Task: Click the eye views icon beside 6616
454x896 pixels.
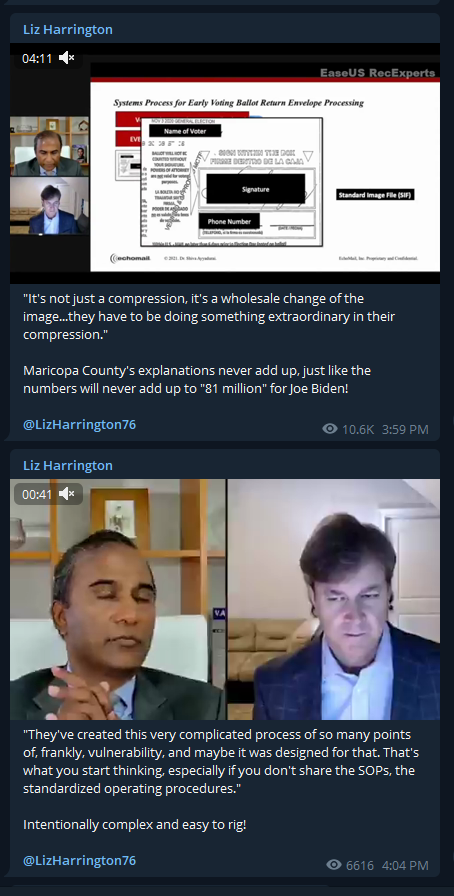Action: [334, 865]
